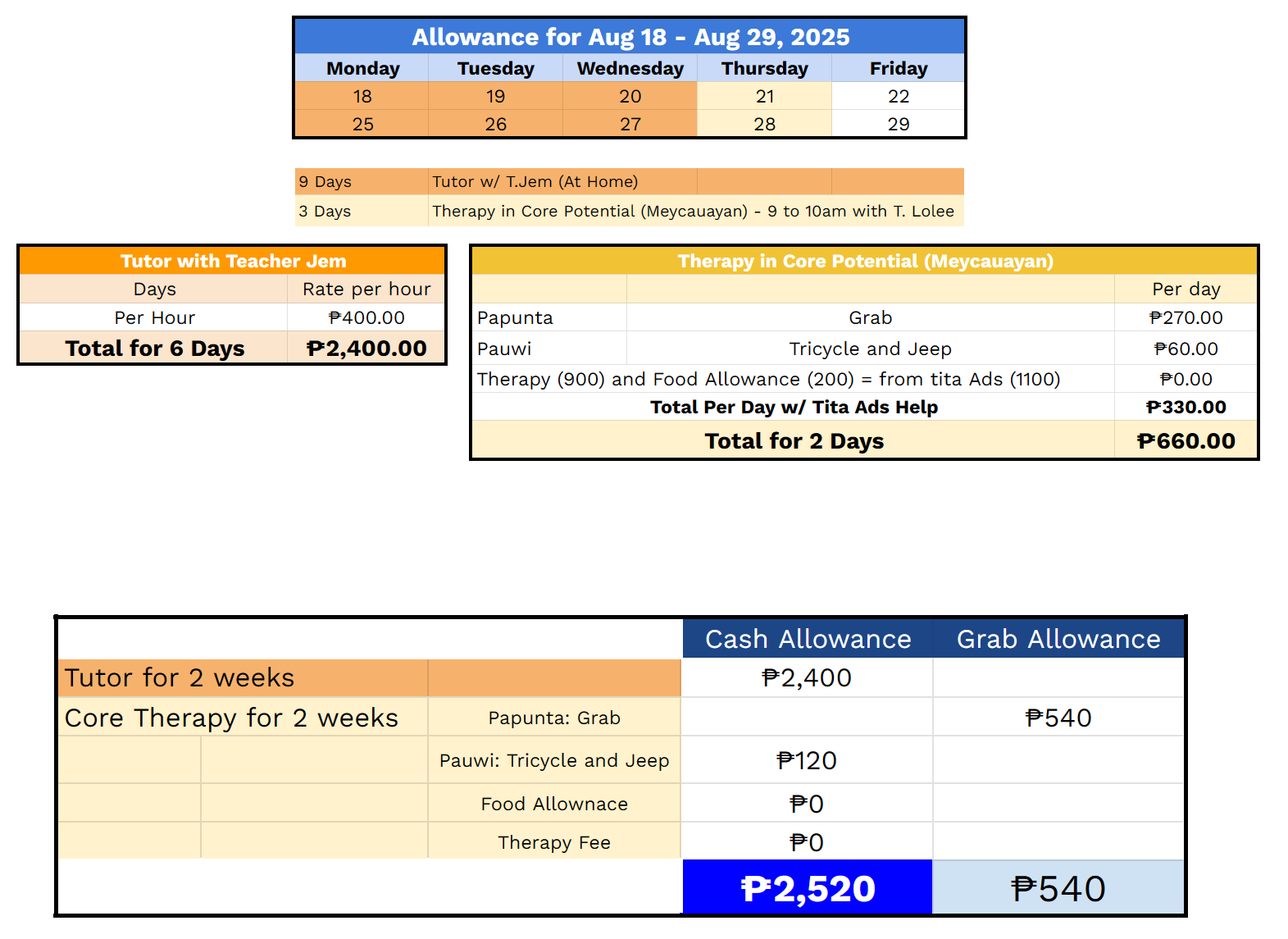Screen dimensions: 1288x939
Task: Select the calendar cell for date 26
Action: [495, 124]
